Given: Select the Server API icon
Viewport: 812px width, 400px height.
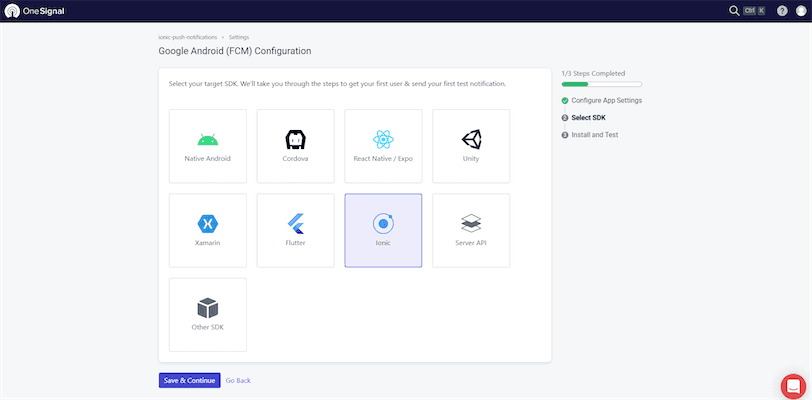Looking at the screenshot, I should tap(471, 224).
